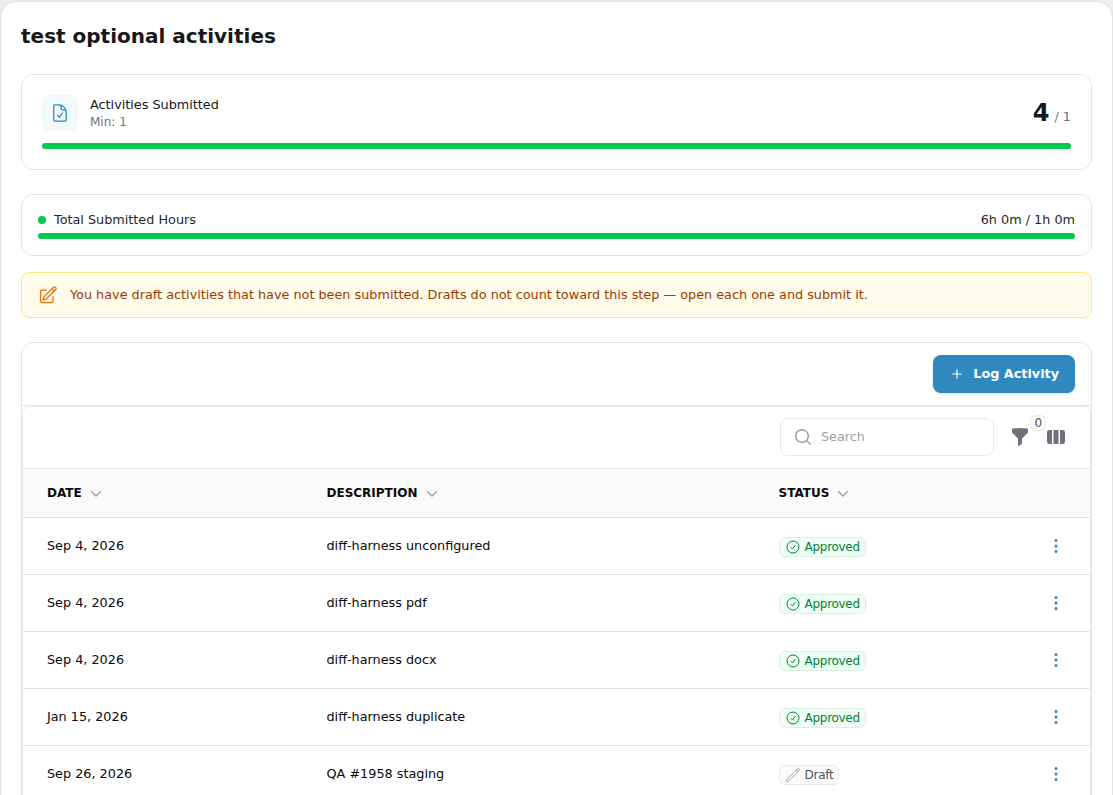This screenshot has height=795, width=1113.
Task: Focus the Search input field
Action: coord(887,437)
